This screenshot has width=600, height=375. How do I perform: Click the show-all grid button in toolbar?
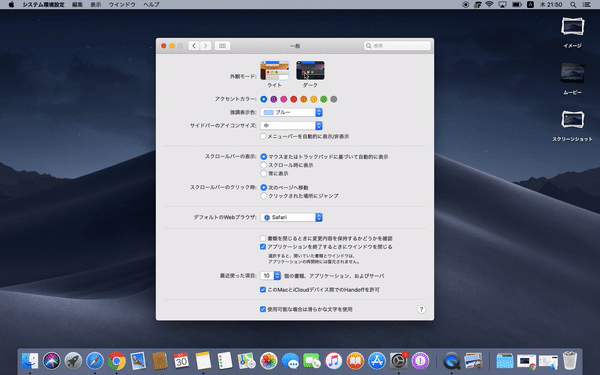pos(222,46)
